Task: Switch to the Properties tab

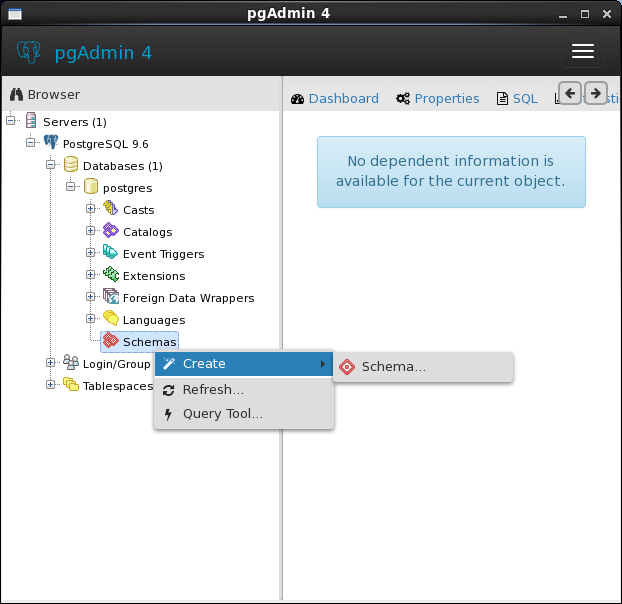Action: click(x=438, y=99)
